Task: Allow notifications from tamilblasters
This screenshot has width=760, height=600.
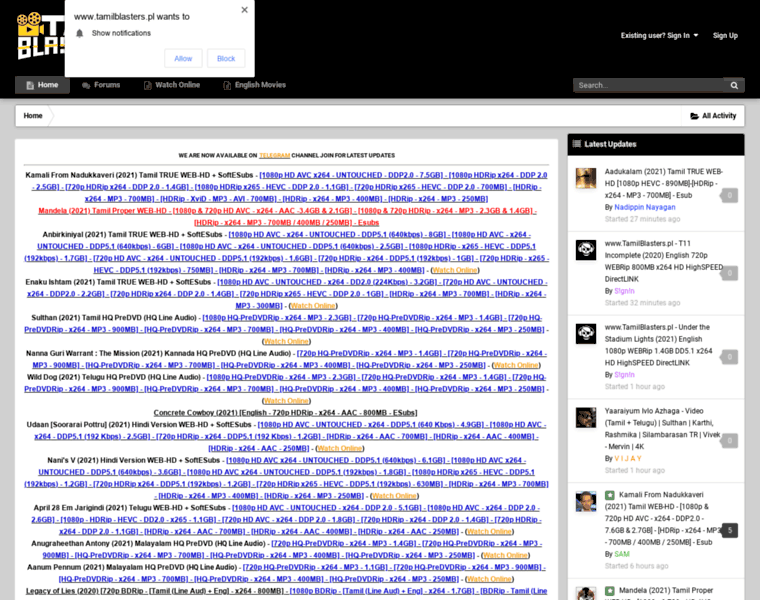Action: [x=183, y=59]
